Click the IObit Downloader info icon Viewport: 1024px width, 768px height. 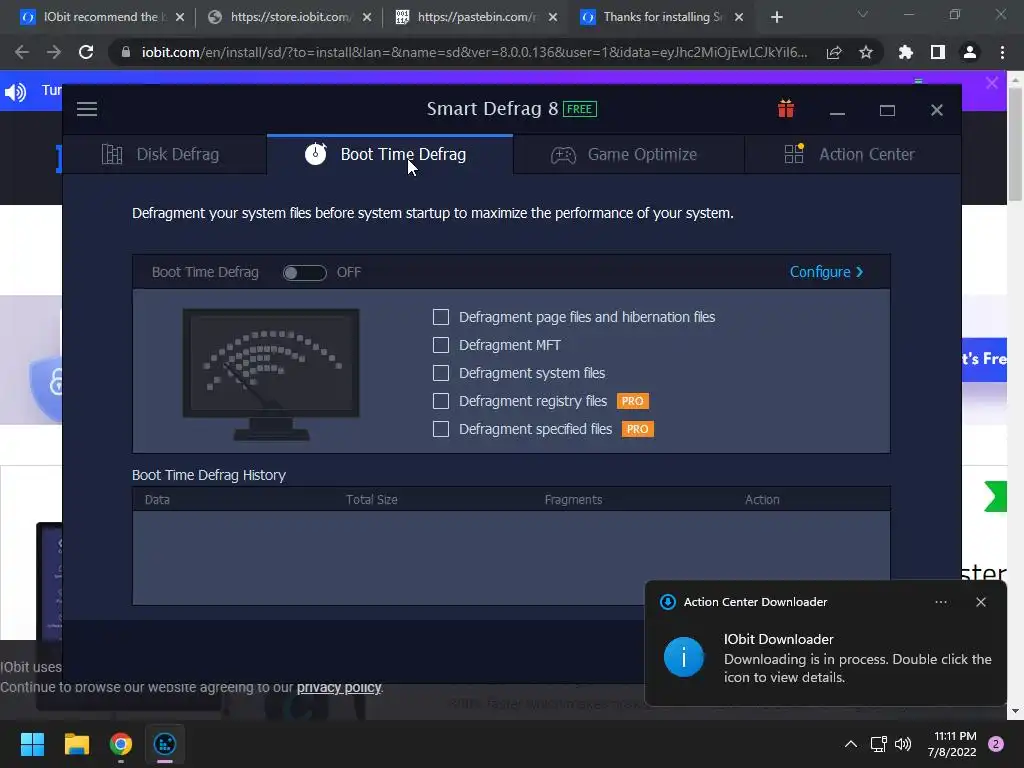(684, 657)
